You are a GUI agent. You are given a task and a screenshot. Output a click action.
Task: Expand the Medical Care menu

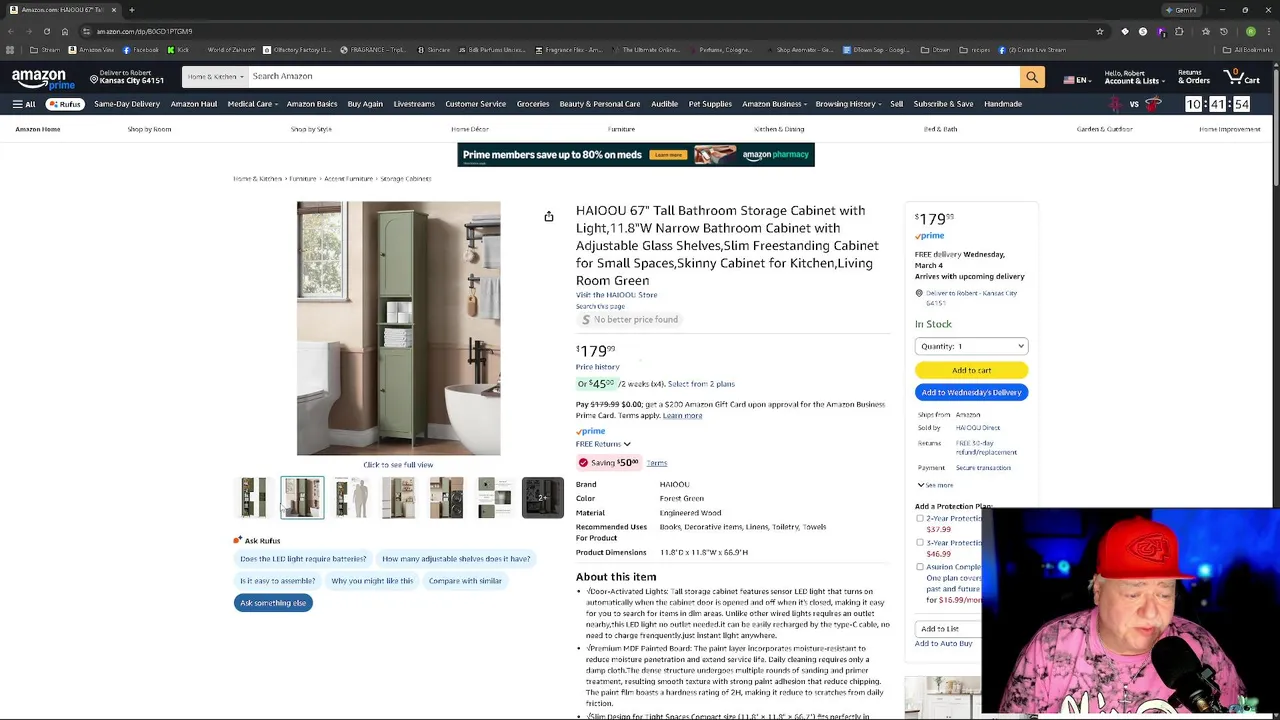[251, 104]
